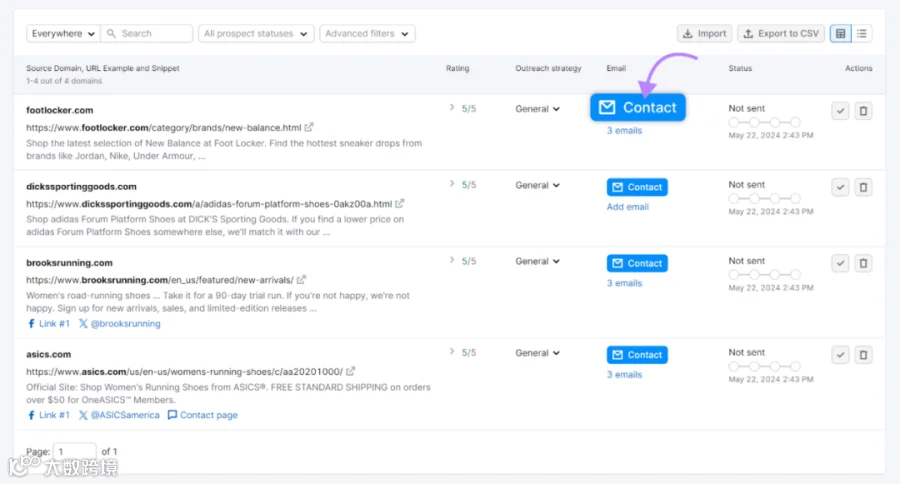The width and height of the screenshot is (900, 484).
Task: Expand rating details for dickssportinggoods.com
Action: click(452, 184)
